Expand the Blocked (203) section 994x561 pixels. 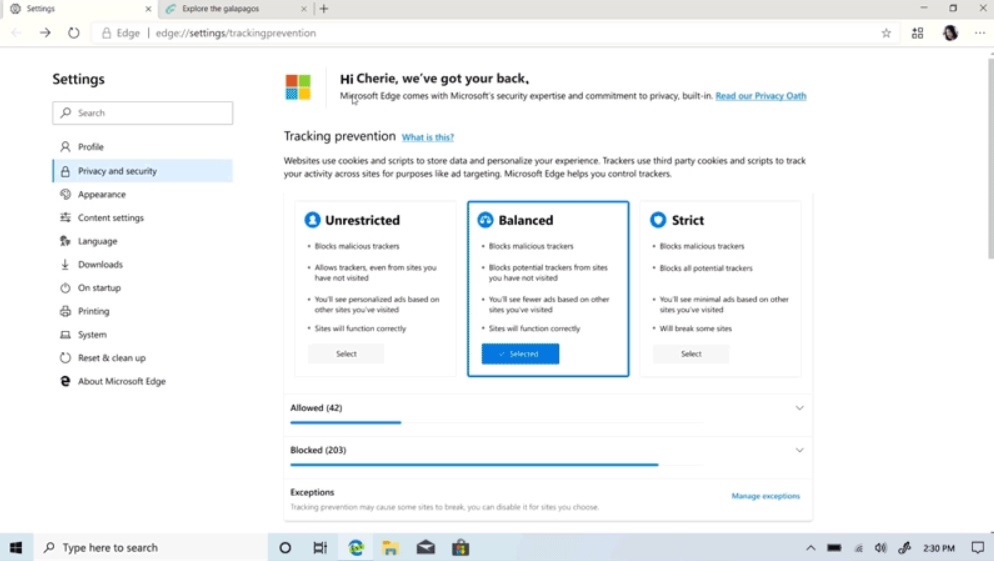point(799,450)
